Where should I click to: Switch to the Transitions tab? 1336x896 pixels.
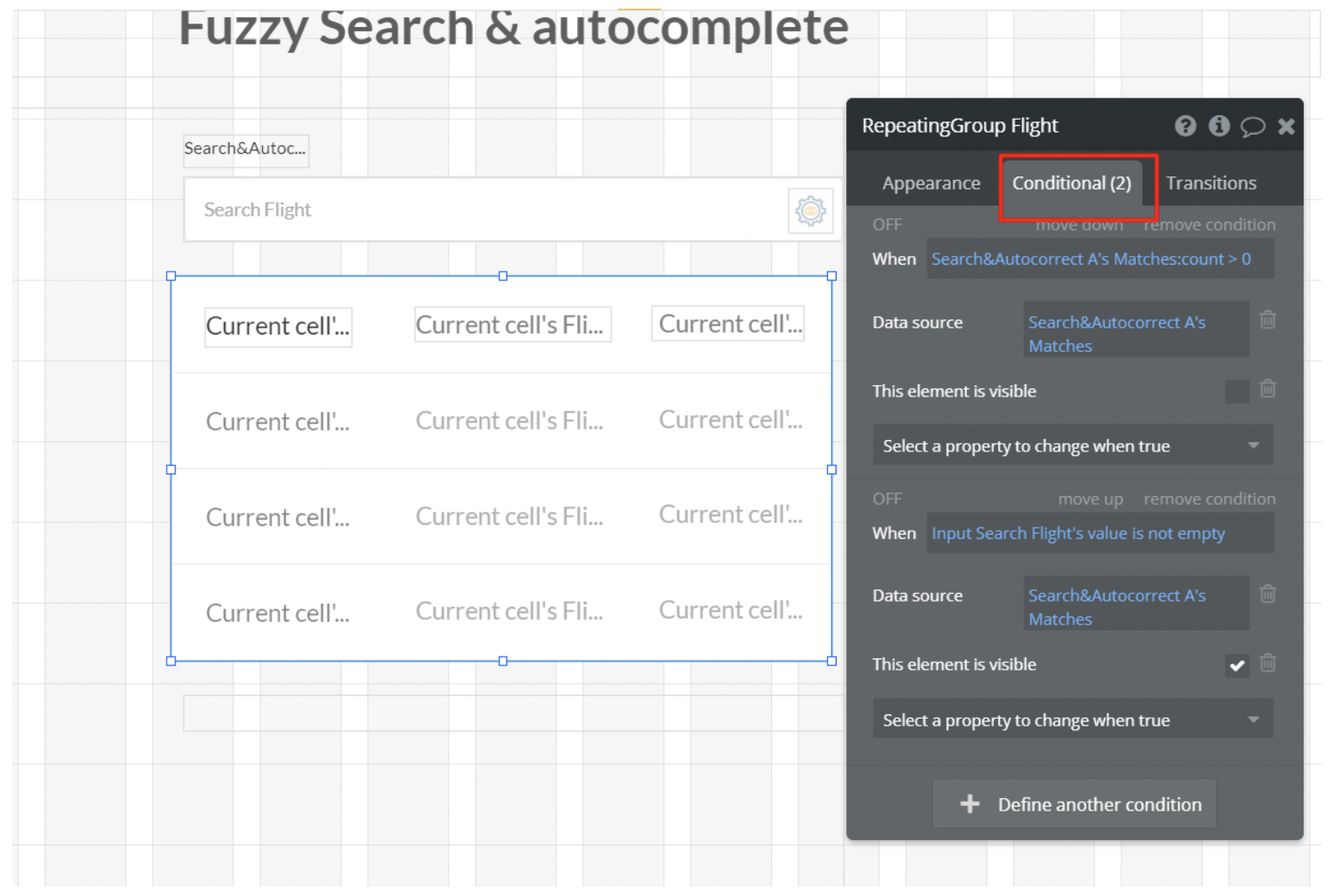(1211, 183)
